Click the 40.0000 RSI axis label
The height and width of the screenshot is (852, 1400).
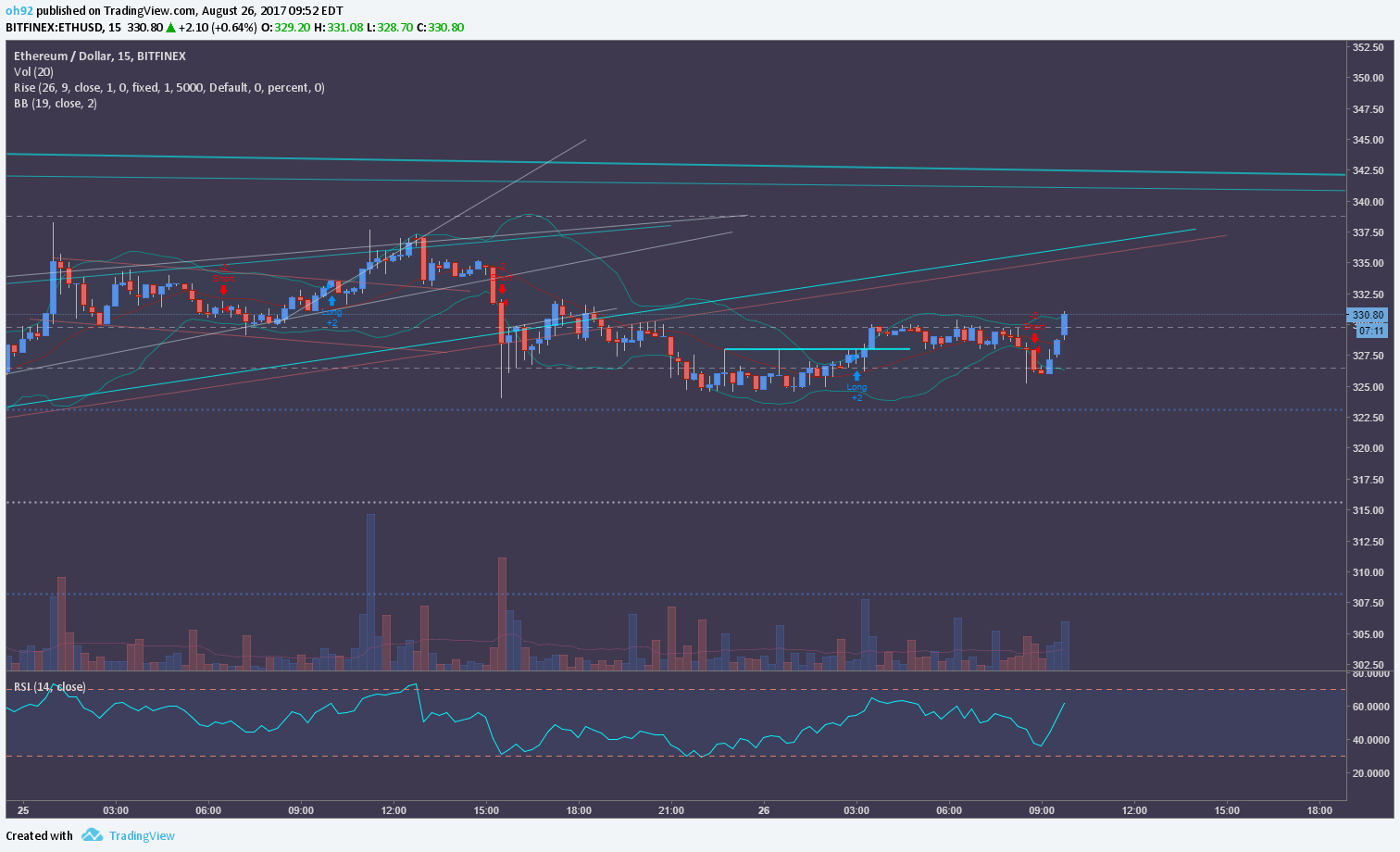[1370, 740]
